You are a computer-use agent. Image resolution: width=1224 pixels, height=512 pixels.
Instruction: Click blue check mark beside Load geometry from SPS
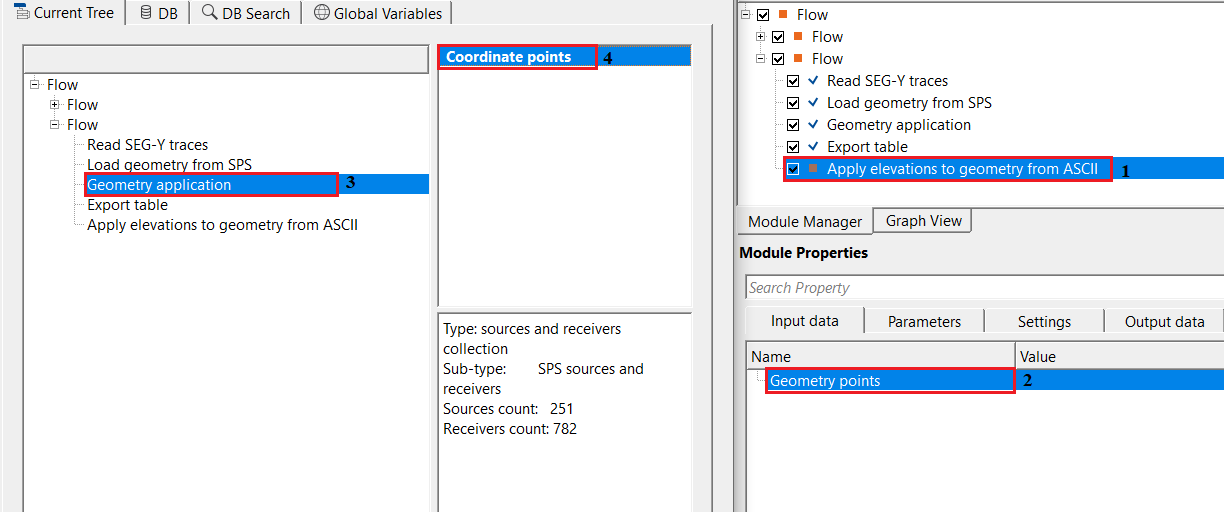[x=813, y=103]
